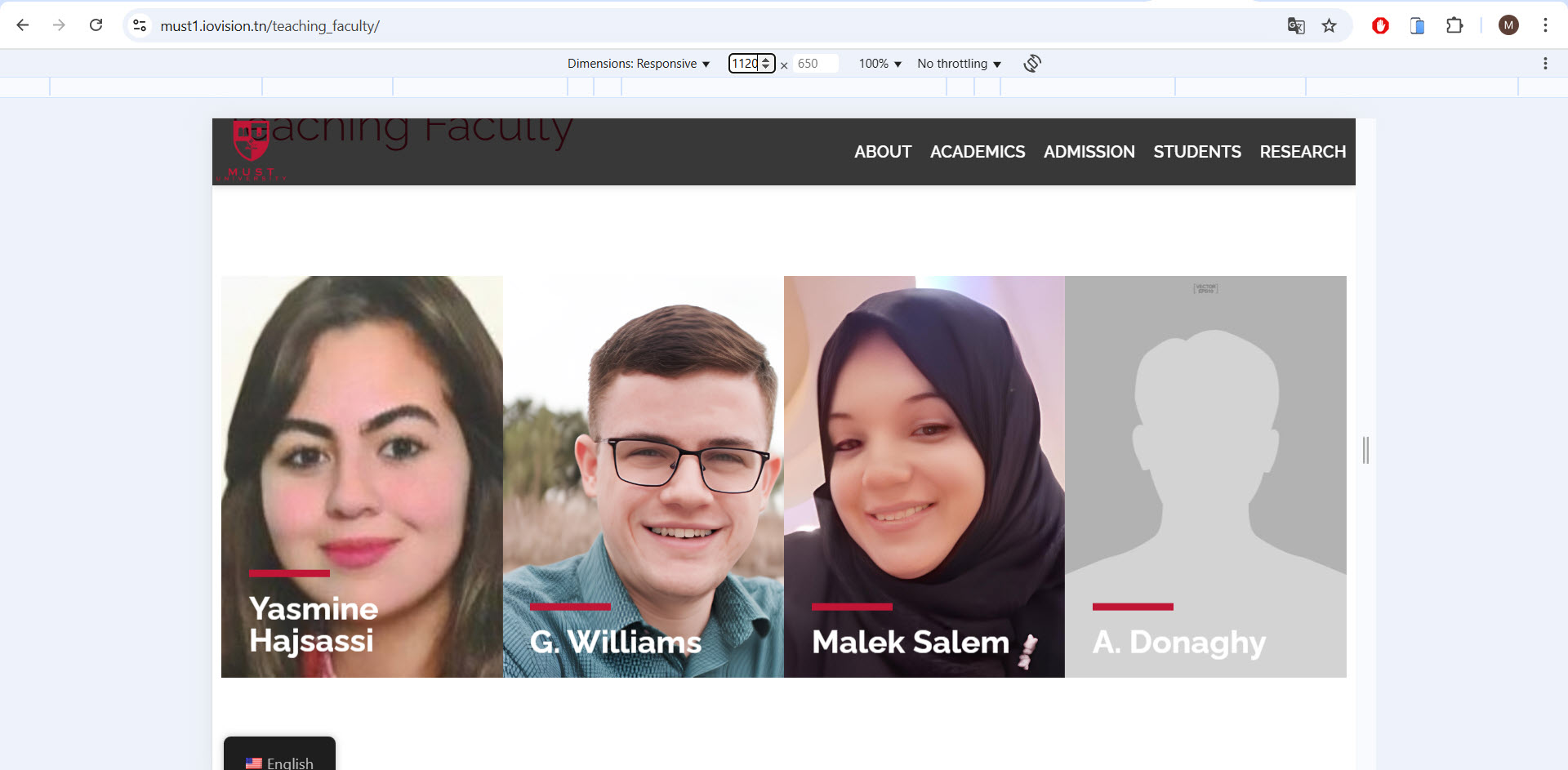
Task: Reload the page with the refresh icon
Action: [x=96, y=25]
